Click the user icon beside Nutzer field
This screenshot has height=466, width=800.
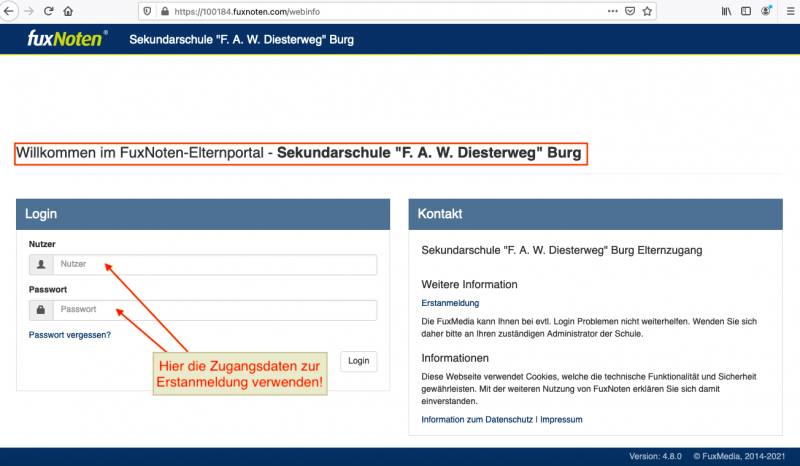41,264
